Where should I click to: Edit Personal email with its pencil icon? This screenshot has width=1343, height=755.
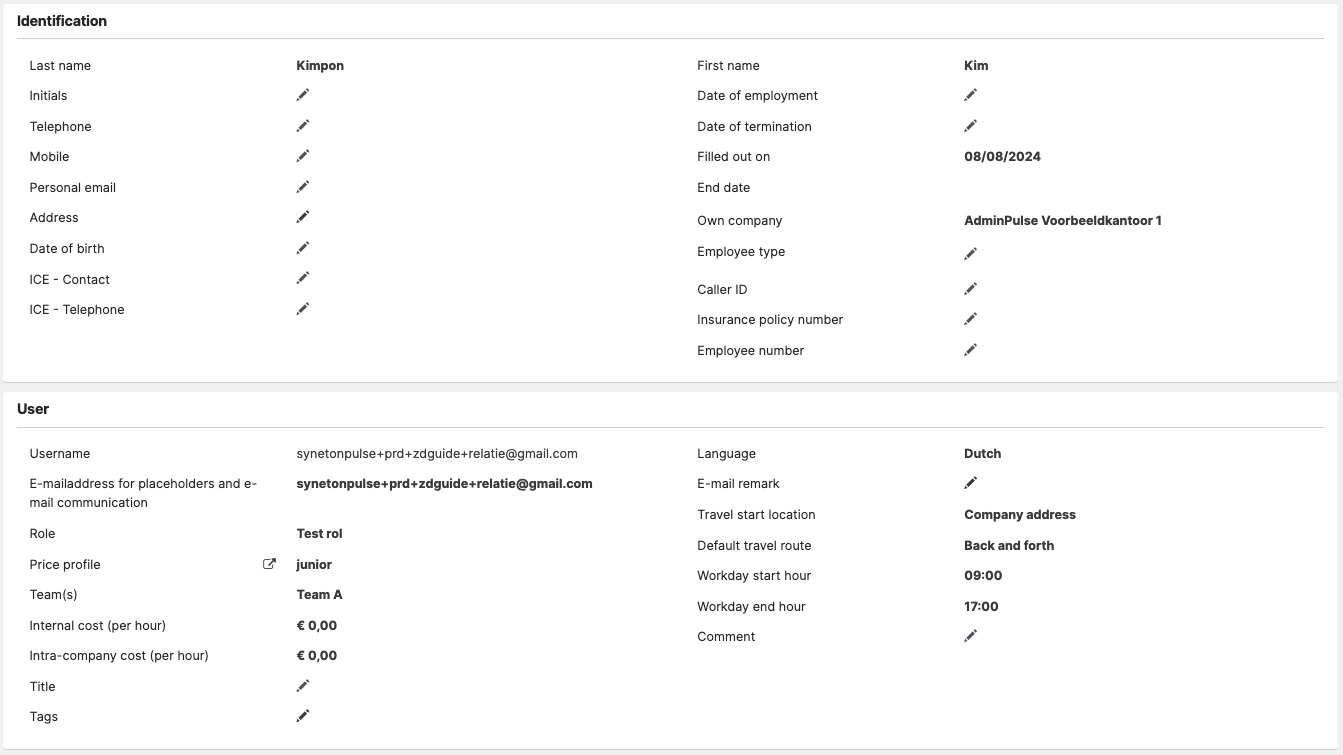coord(303,187)
